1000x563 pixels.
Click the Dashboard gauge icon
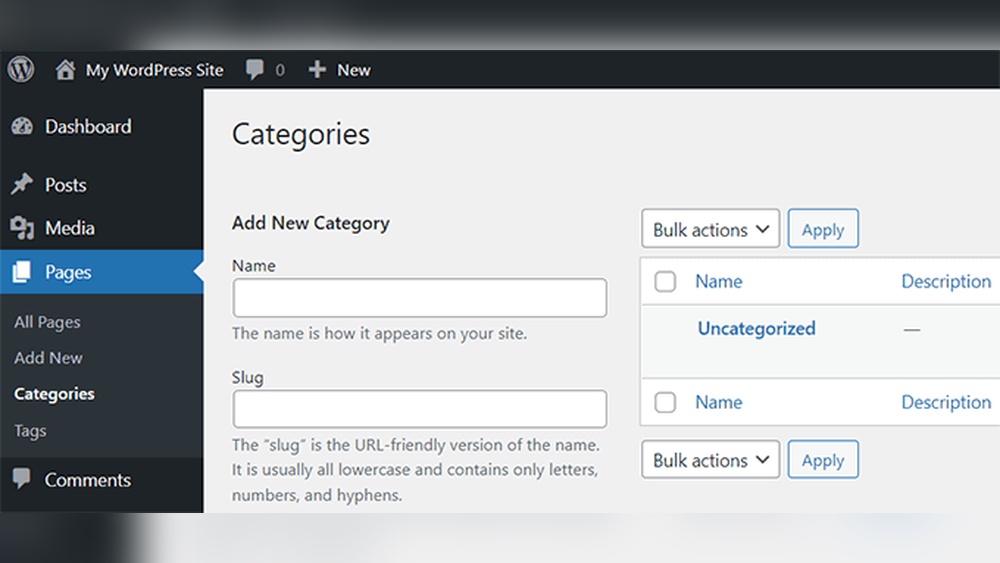click(22, 126)
